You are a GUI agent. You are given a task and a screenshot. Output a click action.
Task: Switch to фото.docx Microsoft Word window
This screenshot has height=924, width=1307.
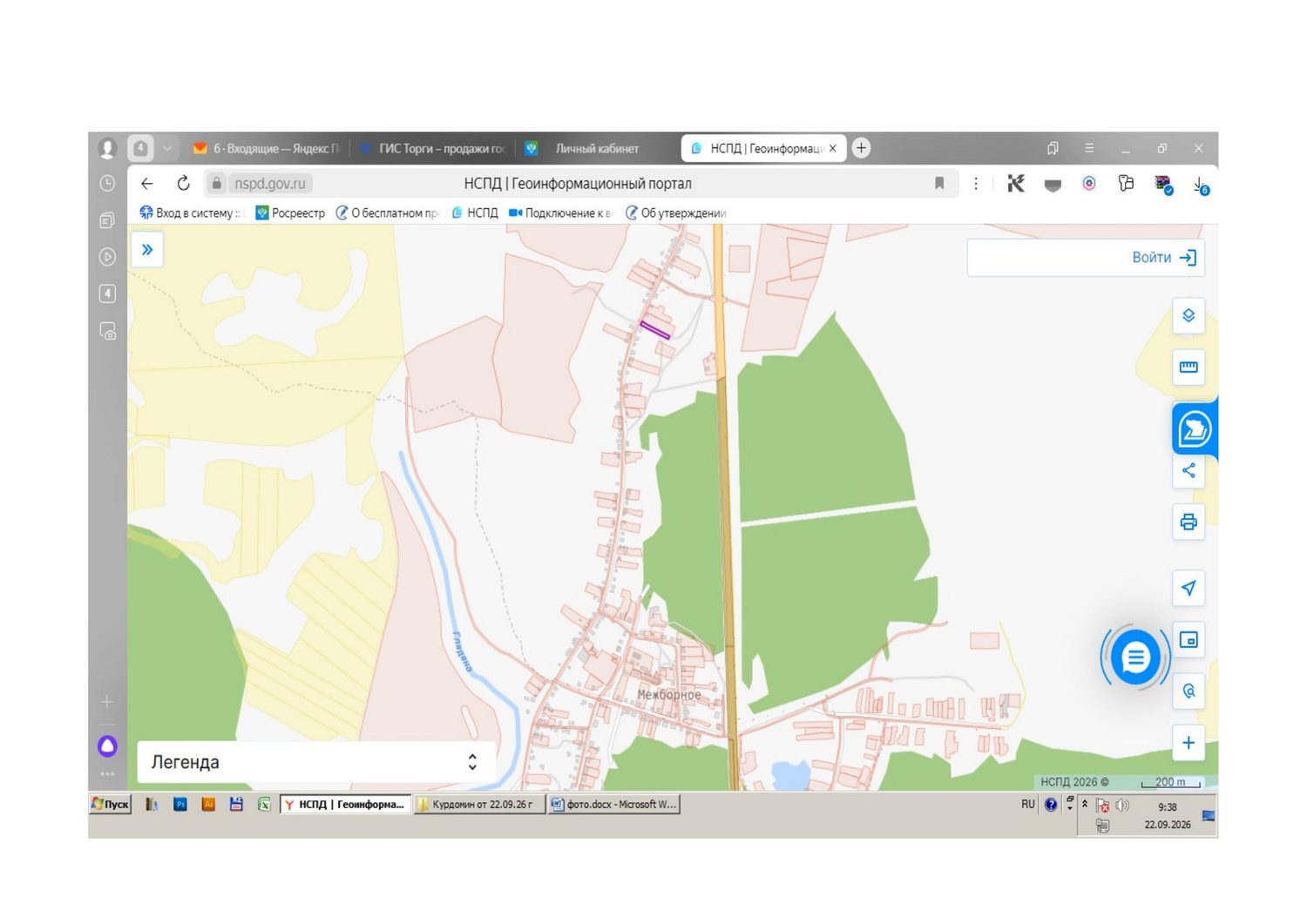[613, 804]
